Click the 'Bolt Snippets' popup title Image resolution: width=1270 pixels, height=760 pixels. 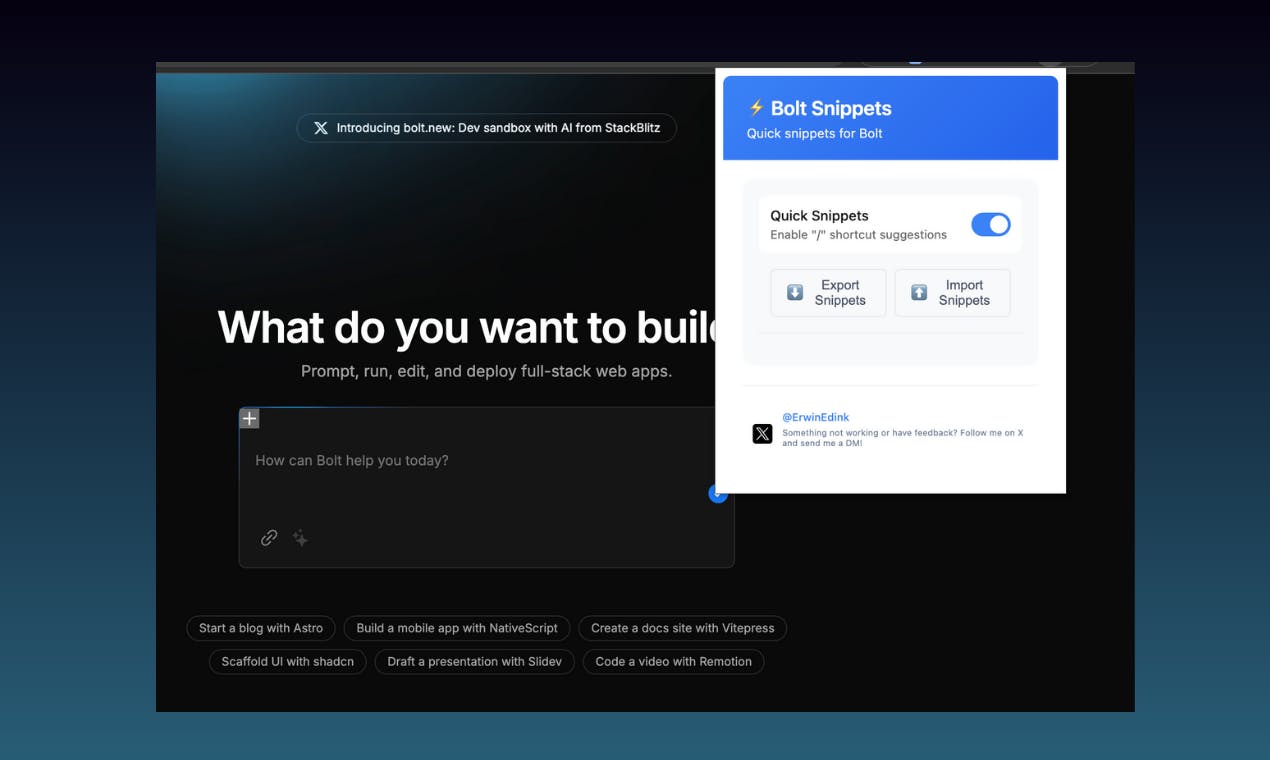(x=831, y=108)
